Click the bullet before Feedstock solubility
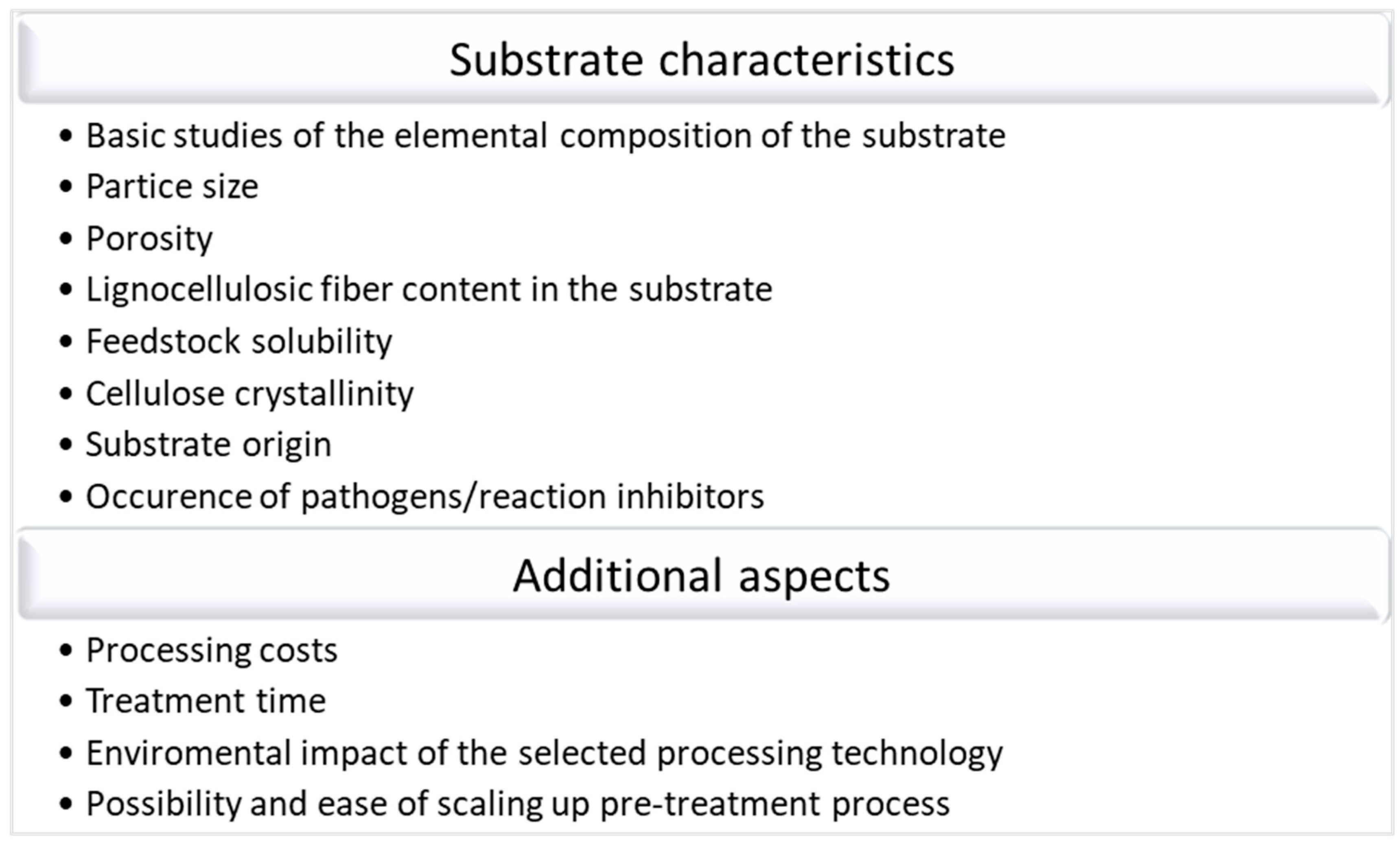1400x845 pixels. point(66,342)
